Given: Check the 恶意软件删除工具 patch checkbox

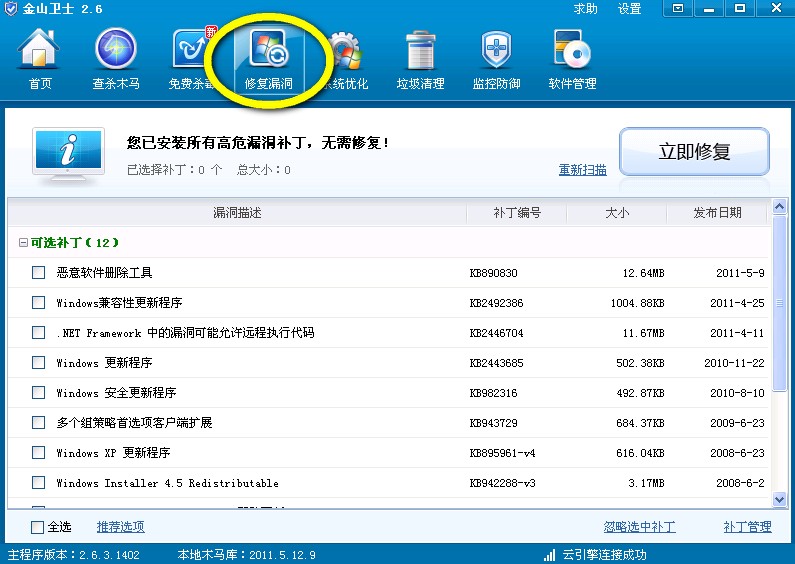Looking at the screenshot, I should [39, 273].
